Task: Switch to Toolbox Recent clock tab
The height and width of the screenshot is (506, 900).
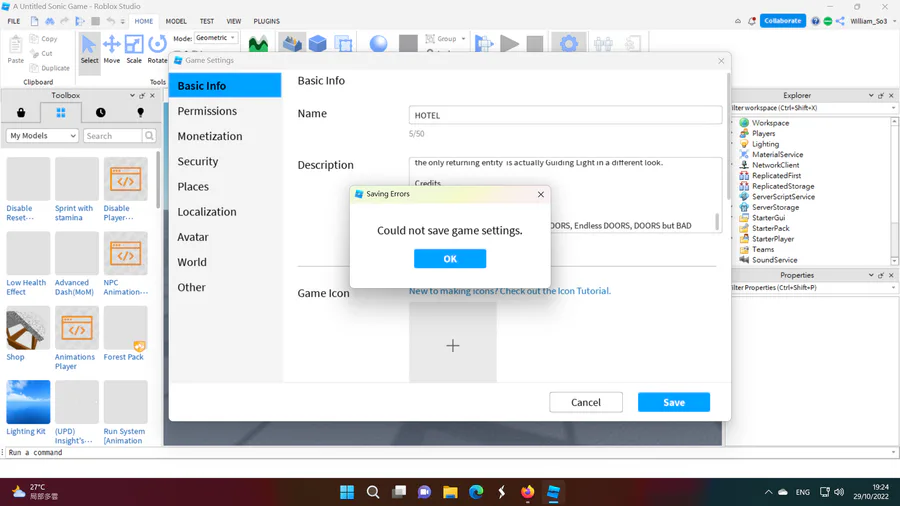Action: (100, 112)
